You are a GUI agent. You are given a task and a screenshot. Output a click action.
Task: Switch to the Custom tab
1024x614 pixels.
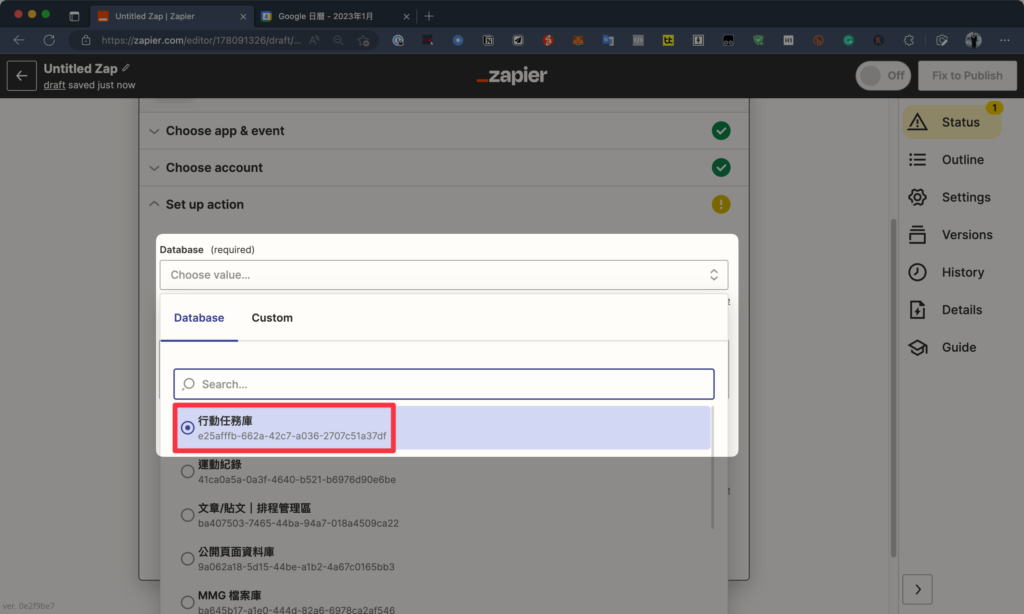pos(272,318)
